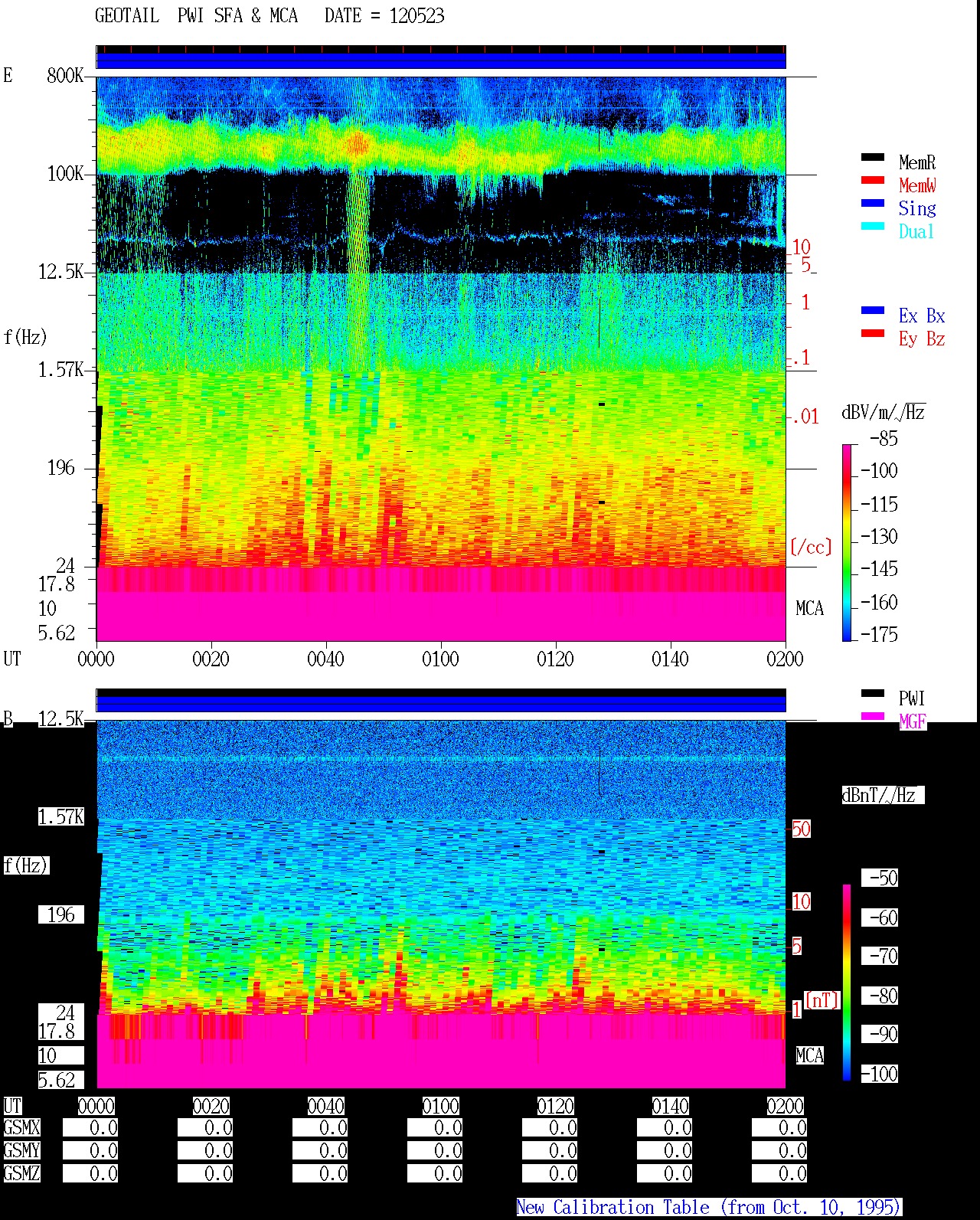
Task: Click the New Calibration Table link
Action: (709, 1208)
